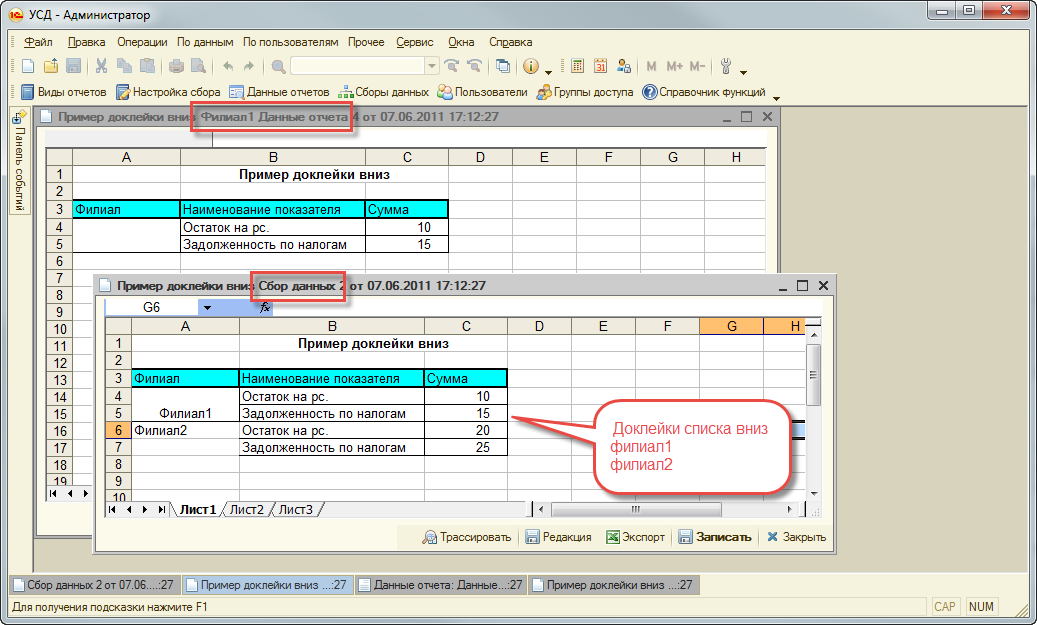Expand the tools wrench dropdown arrow
The image size is (1037, 625).
pos(742,69)
